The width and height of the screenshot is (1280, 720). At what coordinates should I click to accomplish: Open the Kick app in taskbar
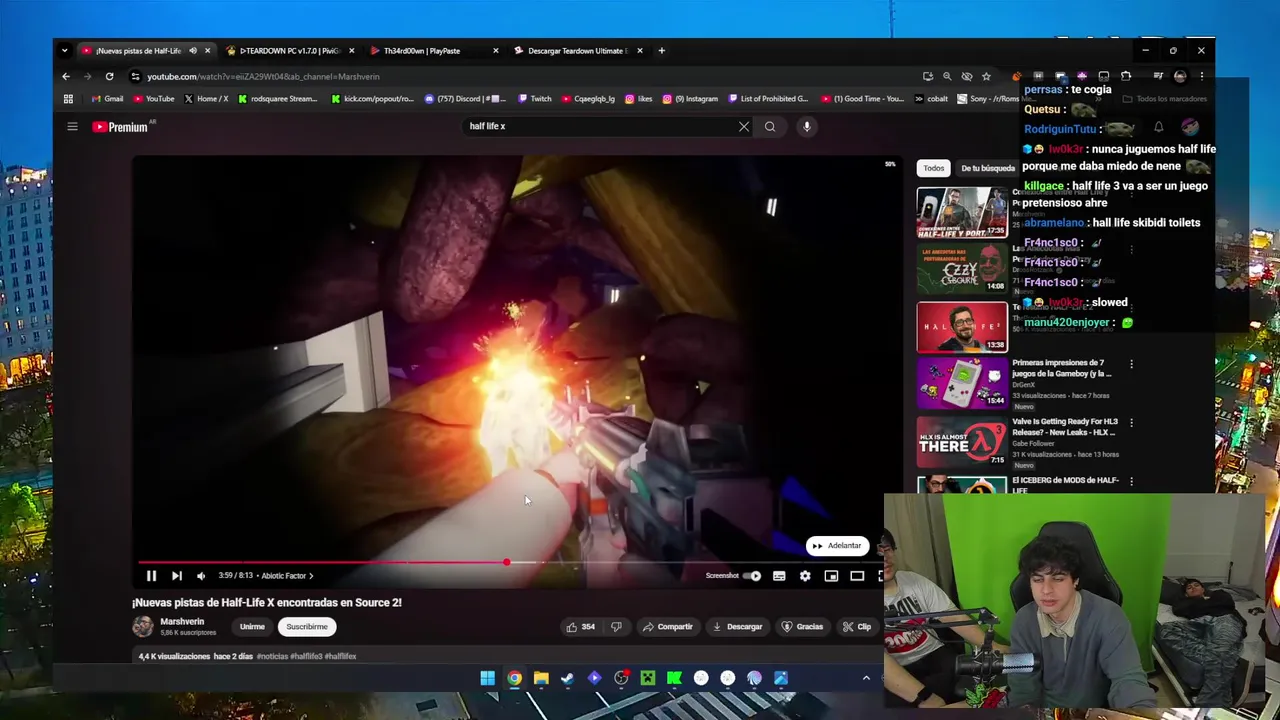pyautogui.click(x=674, y=678)
